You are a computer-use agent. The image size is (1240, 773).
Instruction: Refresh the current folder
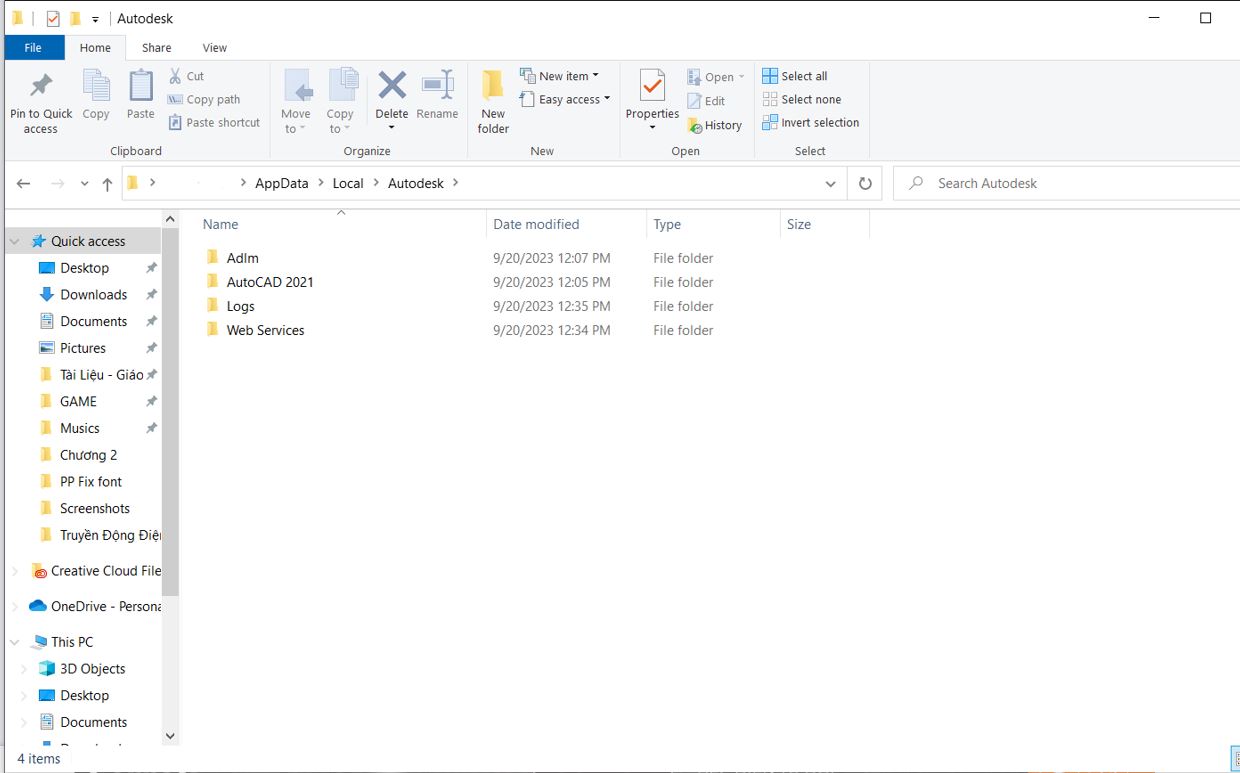coord(865,184)
